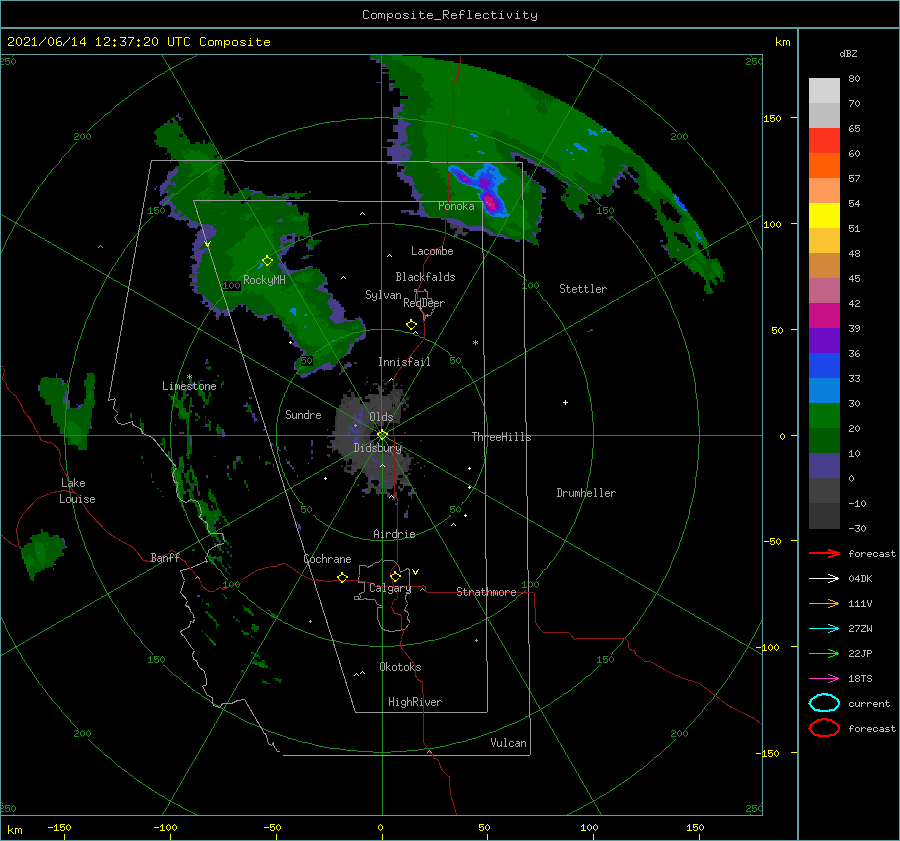Select the Lacombe label

click(x=432, y=251)
